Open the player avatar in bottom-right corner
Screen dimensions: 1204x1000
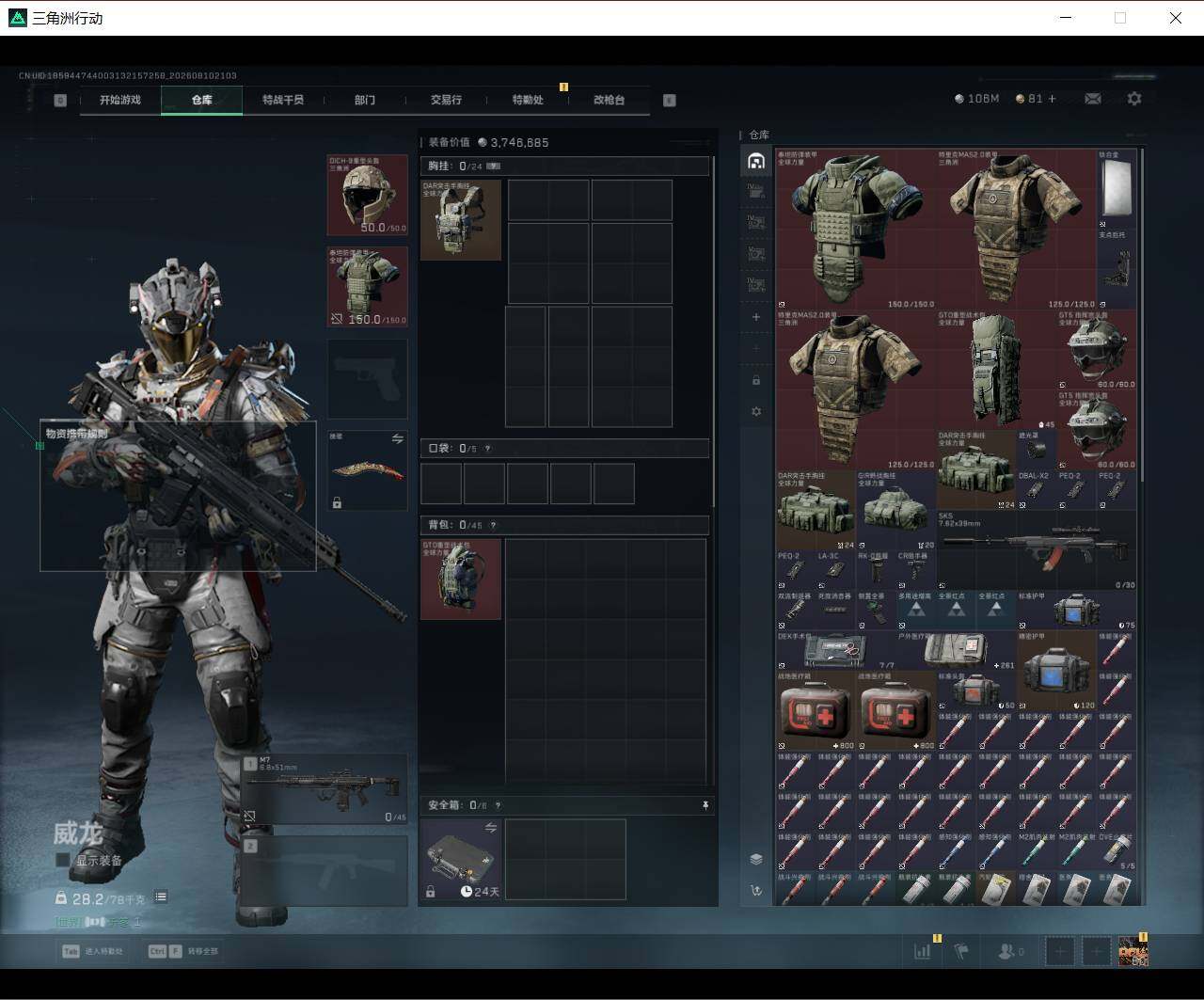pos(1133,951)
